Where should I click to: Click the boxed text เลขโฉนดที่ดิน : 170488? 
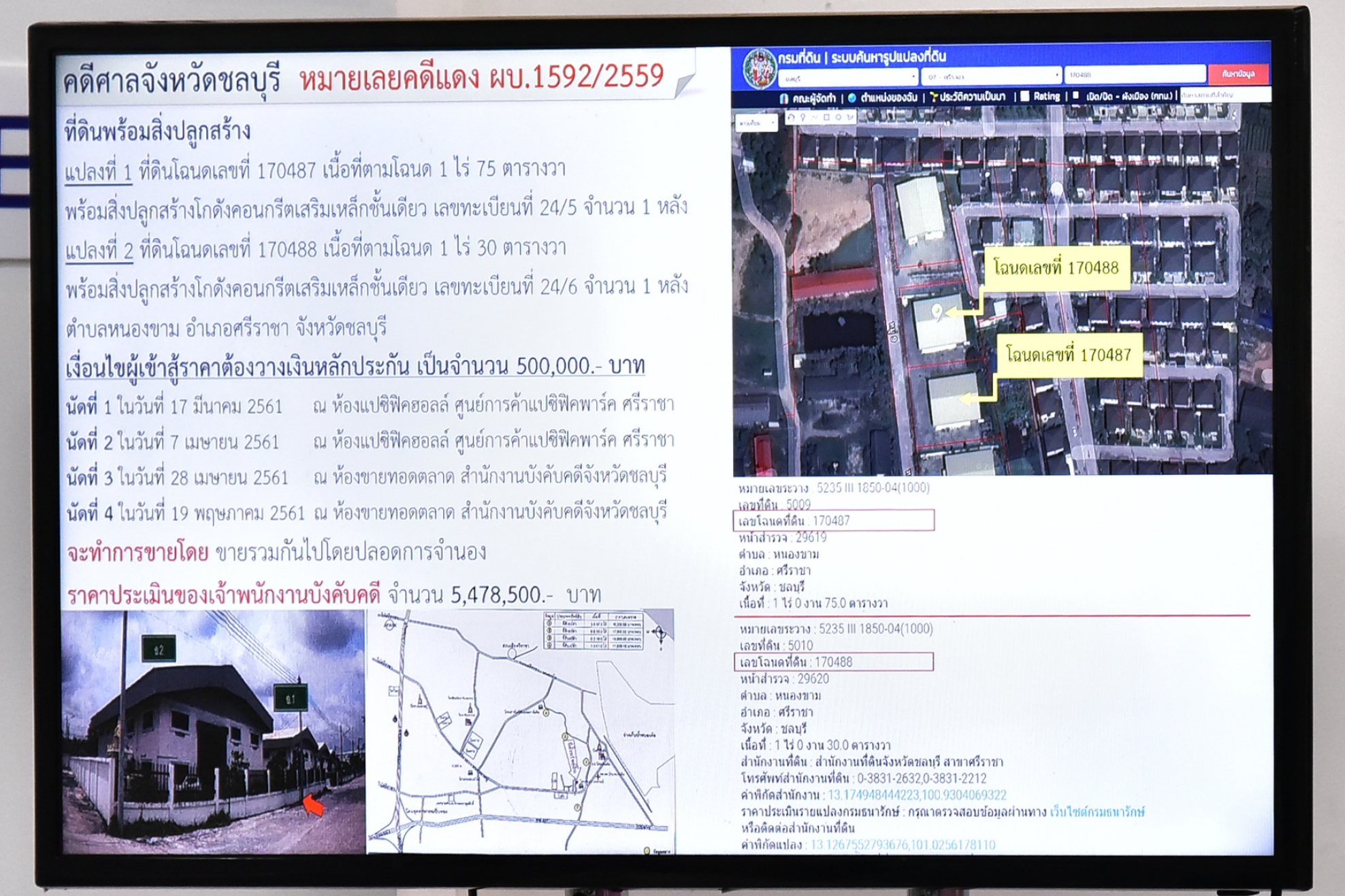click(833, 662)
